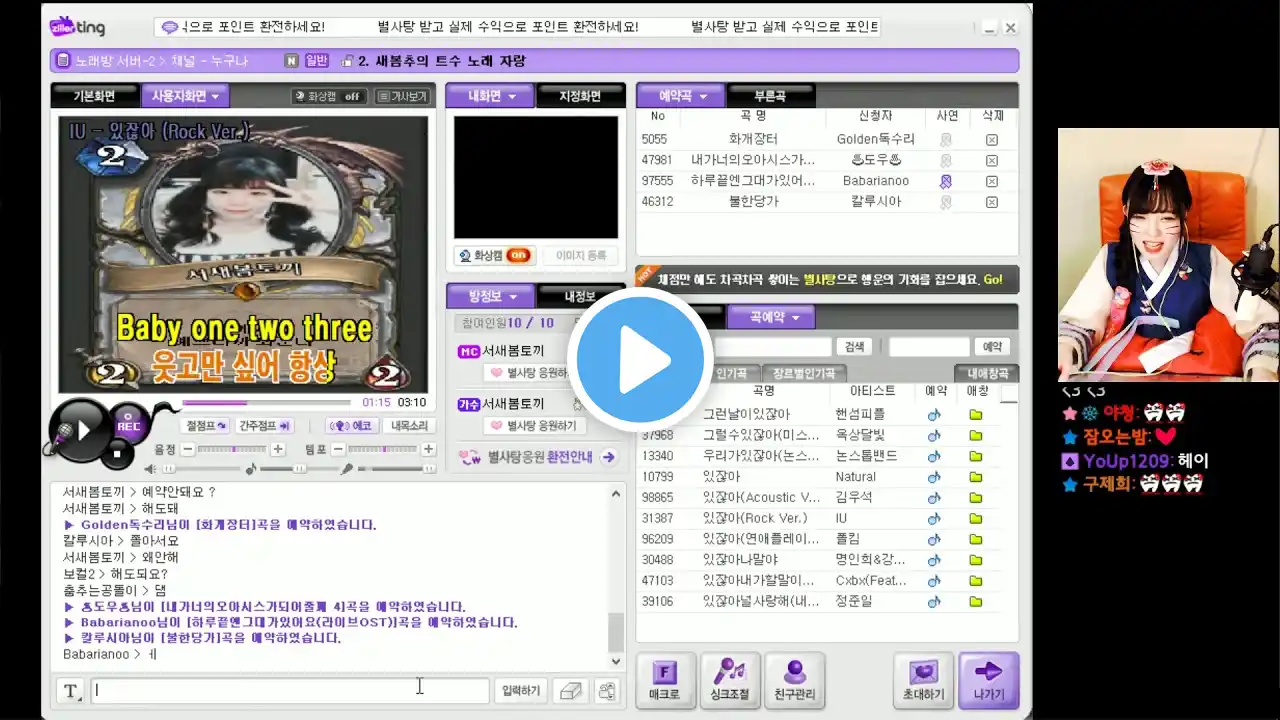Open the 별사탕응원 환전안내 arrow link
The width and height of the screenshot is (1280, 720).
(608, 457)
